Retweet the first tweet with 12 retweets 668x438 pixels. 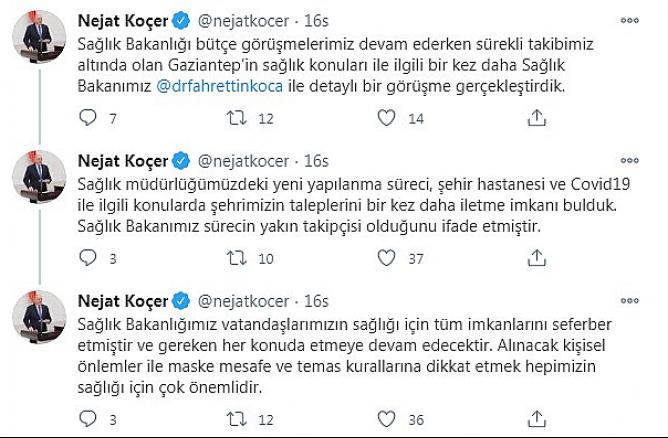(x=237, y=118)
